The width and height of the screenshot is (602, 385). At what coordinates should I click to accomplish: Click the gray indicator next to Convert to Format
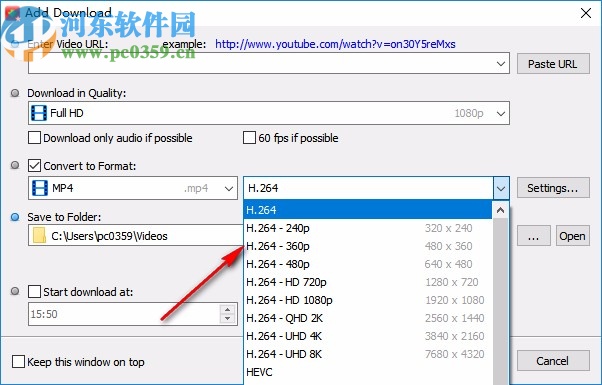pyautogui.click(x=15, y=165)
